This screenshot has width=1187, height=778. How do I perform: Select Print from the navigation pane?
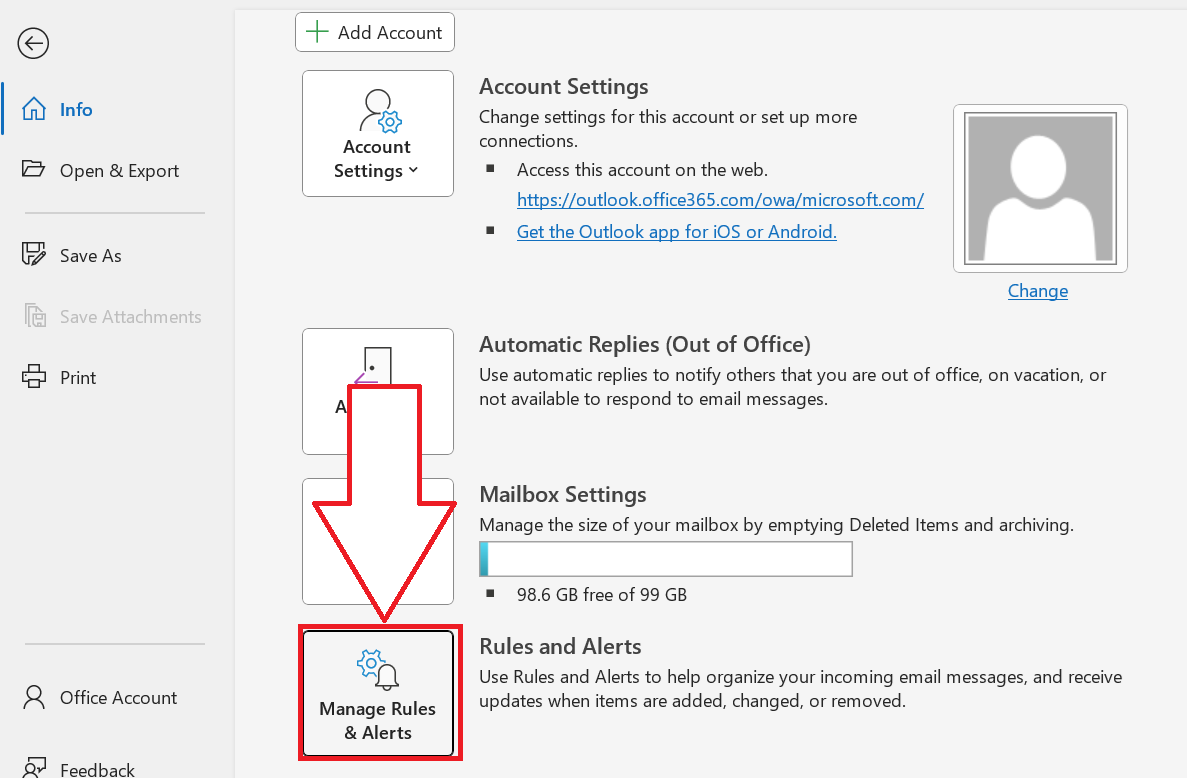click(77, 377)
